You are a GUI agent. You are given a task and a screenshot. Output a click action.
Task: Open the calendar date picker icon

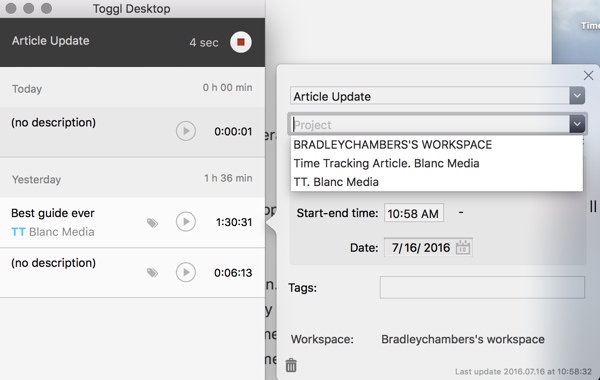[463, 247]
